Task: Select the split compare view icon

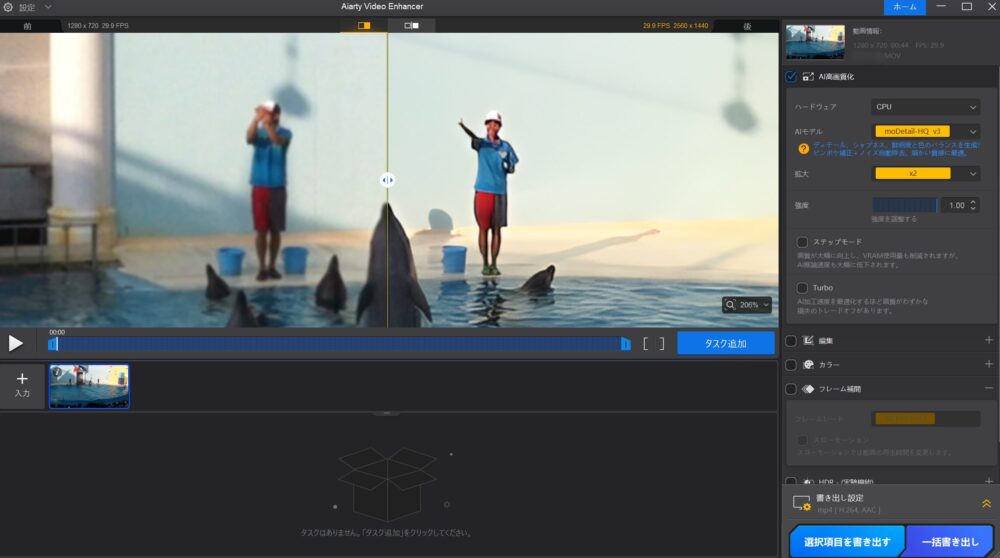Action: pyautogui.click(x=364, y=25)
